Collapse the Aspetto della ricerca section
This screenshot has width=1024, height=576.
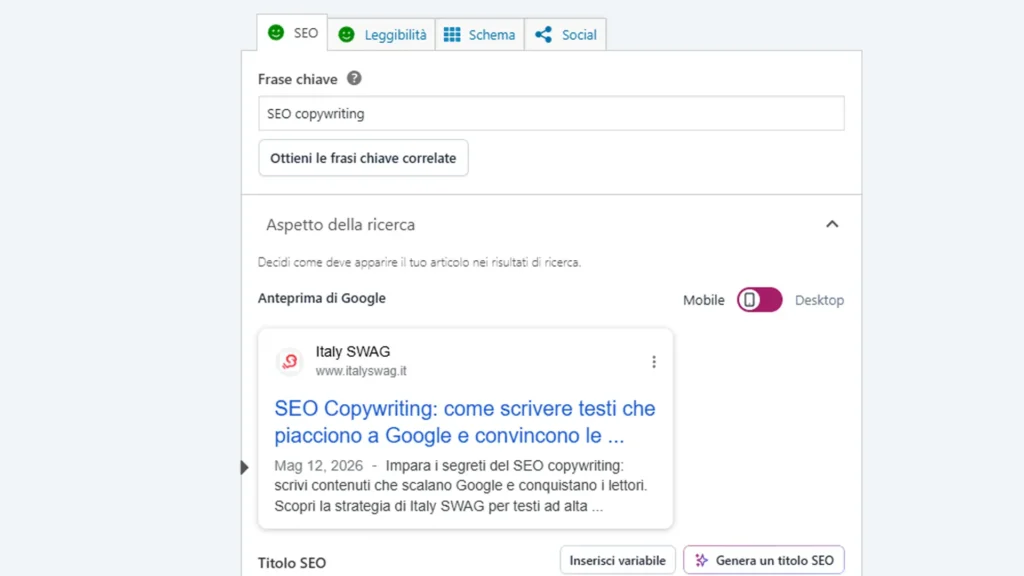[x=832, y=224]
